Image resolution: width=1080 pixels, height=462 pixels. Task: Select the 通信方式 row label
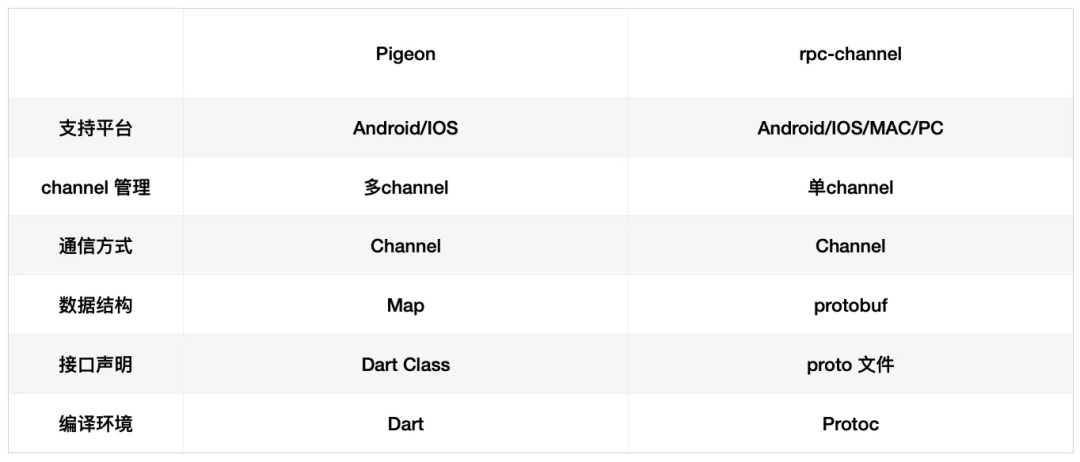point(95,246)
